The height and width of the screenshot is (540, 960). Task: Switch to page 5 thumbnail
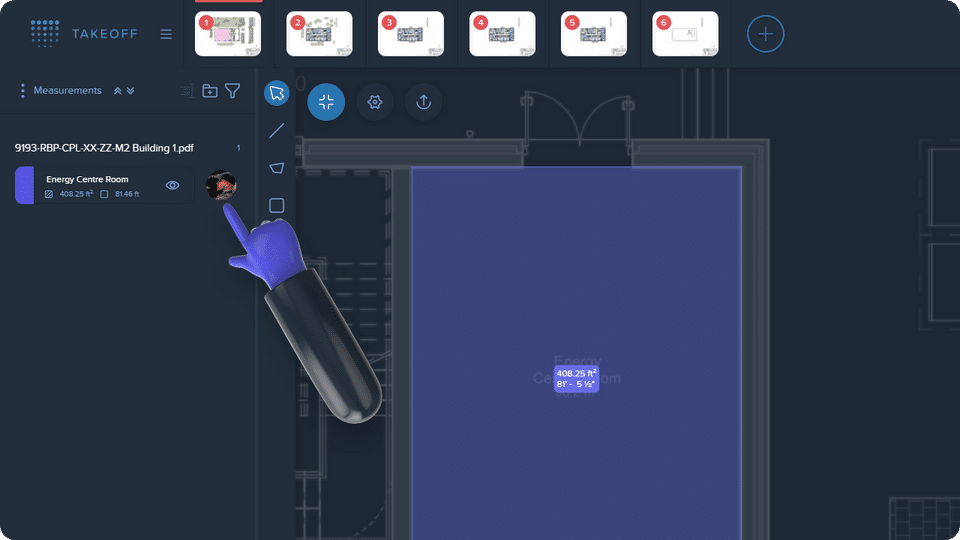click(x=594, y=34)
